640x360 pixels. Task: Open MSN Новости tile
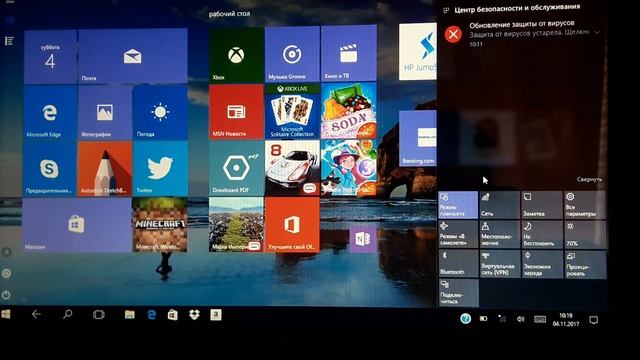(x=236, y=111)
